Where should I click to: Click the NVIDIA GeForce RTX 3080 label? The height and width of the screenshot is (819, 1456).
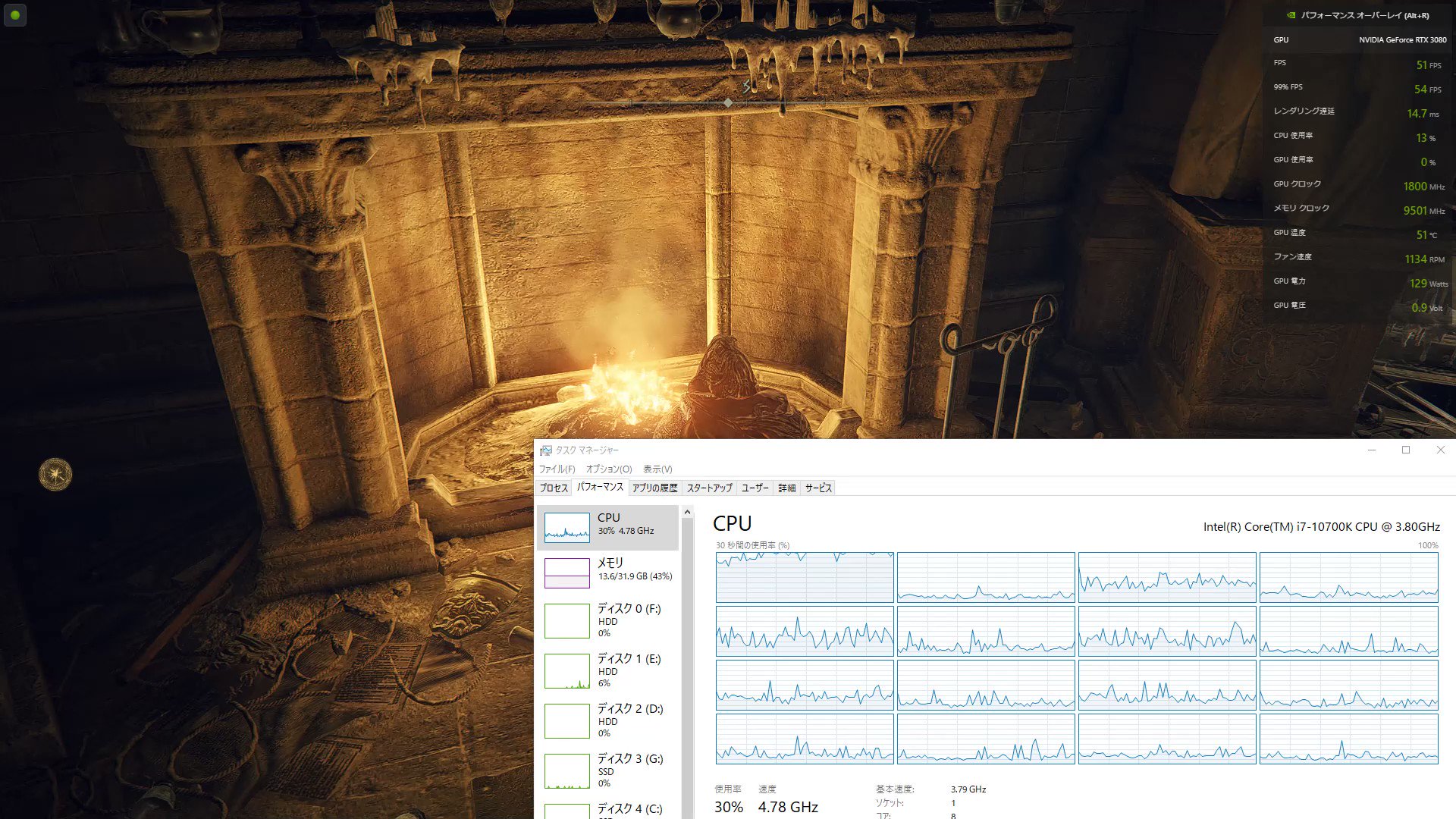(x=1402, y=40)
